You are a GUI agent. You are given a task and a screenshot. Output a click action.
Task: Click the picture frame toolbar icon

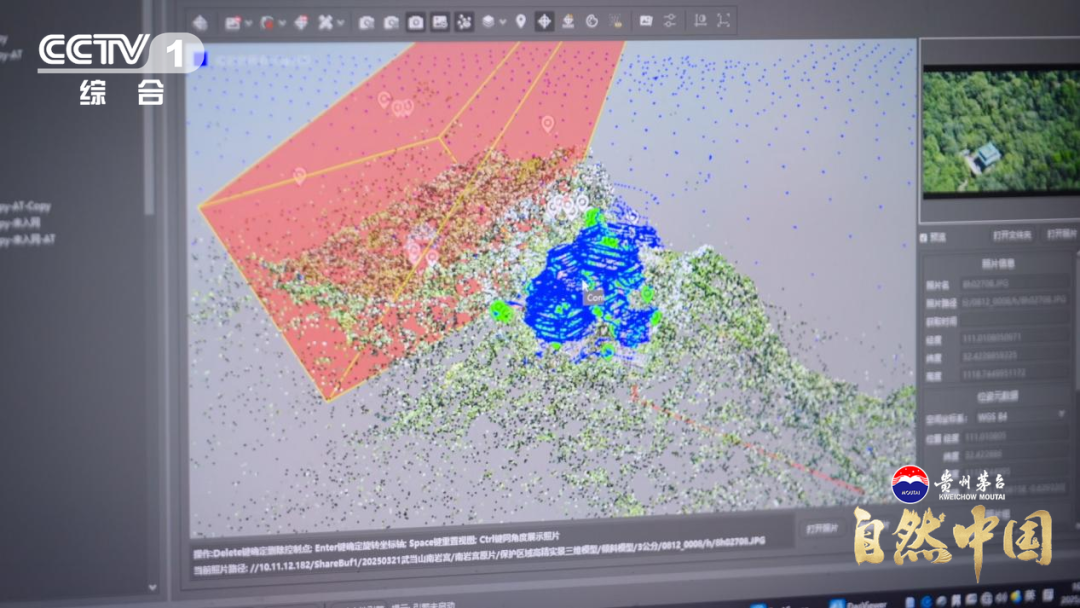pyautogui.click(x=645, y=21)
